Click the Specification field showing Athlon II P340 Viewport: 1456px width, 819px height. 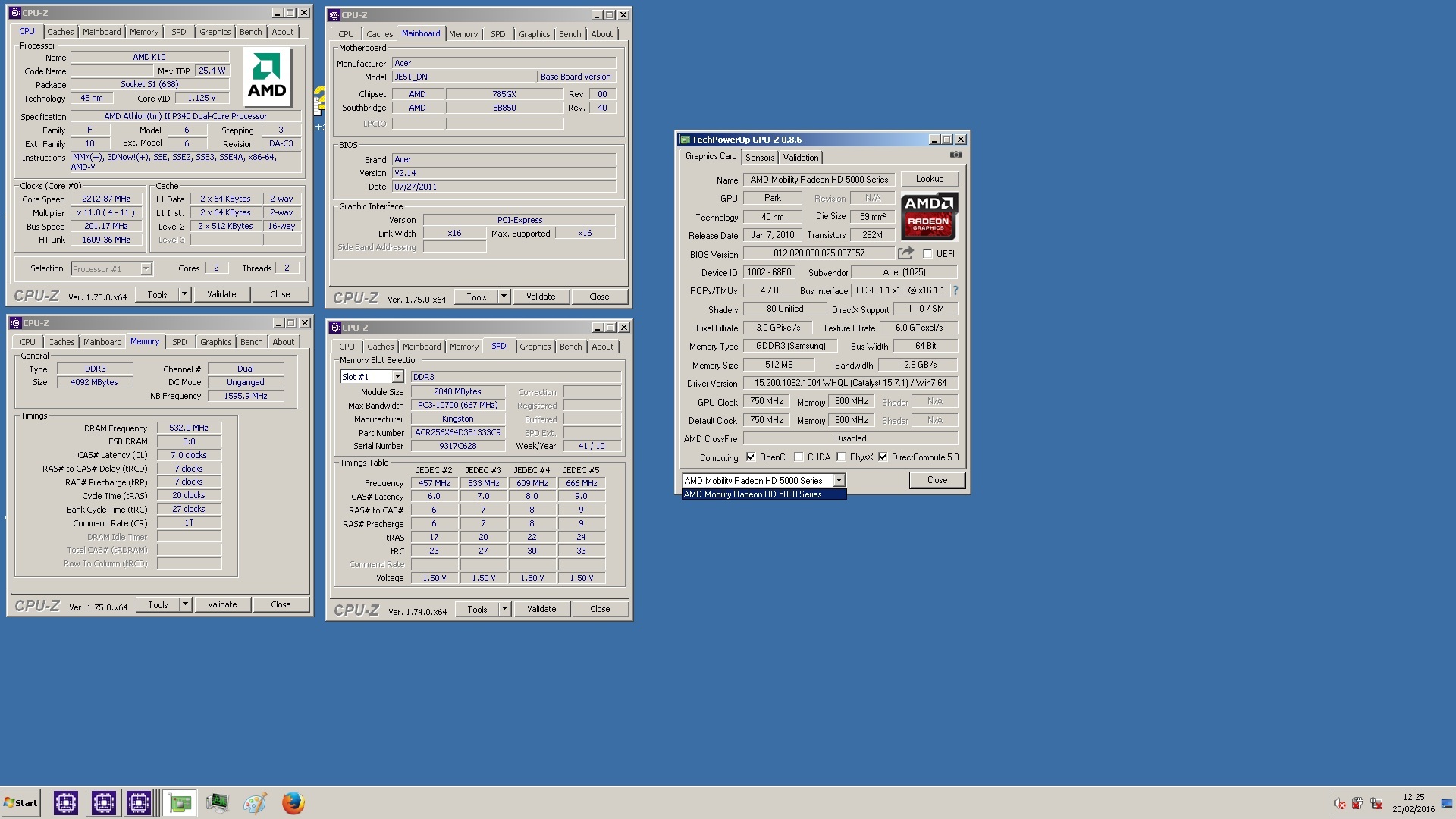(x=186, y=116)
